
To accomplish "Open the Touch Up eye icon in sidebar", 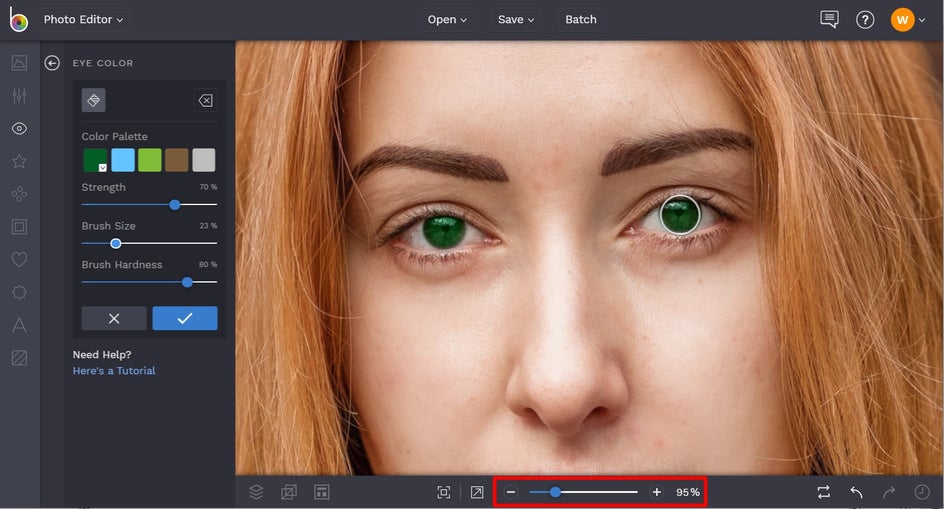I will coord(19,128).
